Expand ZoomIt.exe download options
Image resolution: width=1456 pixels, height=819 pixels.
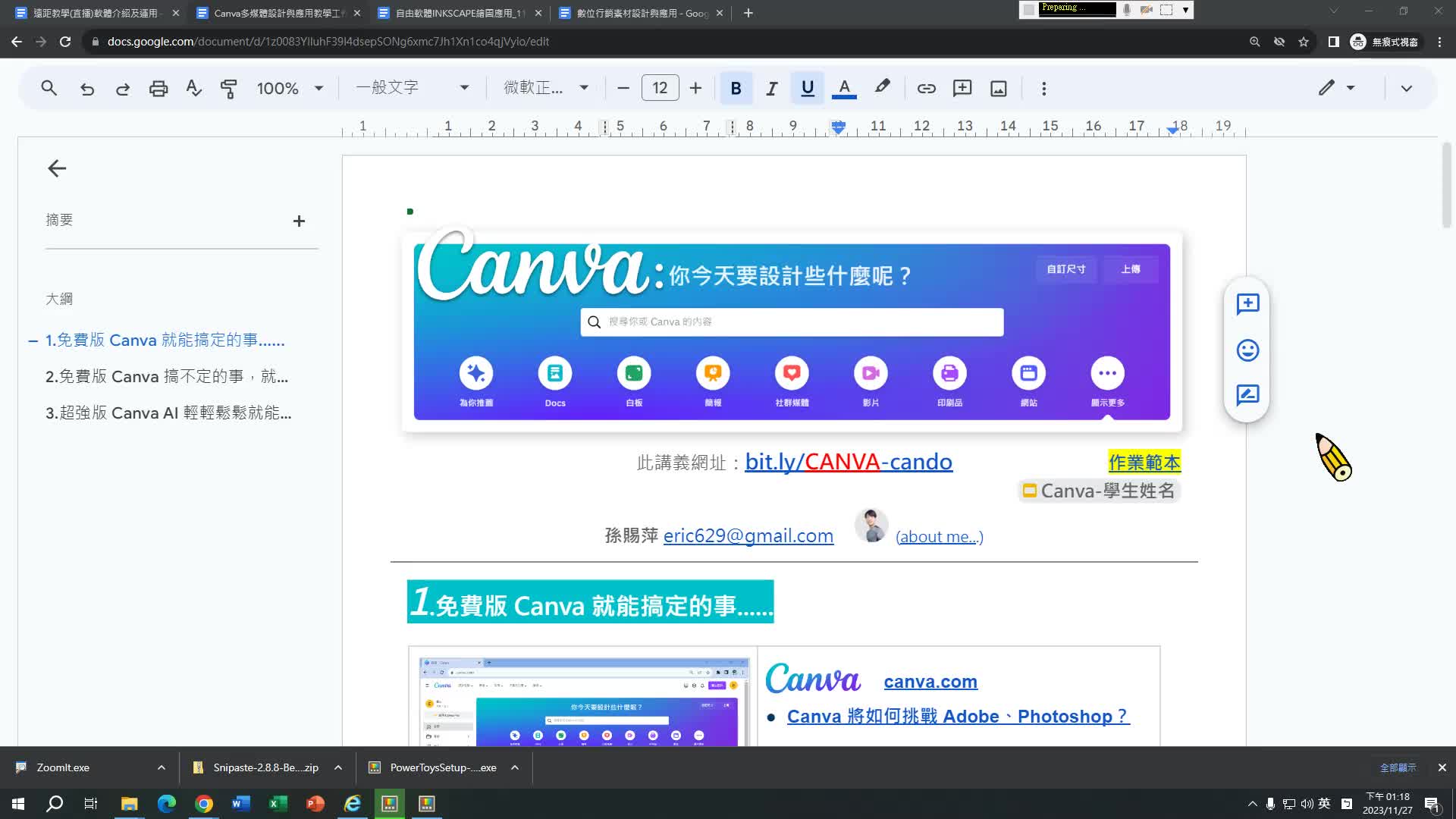[x=162, y=767]
